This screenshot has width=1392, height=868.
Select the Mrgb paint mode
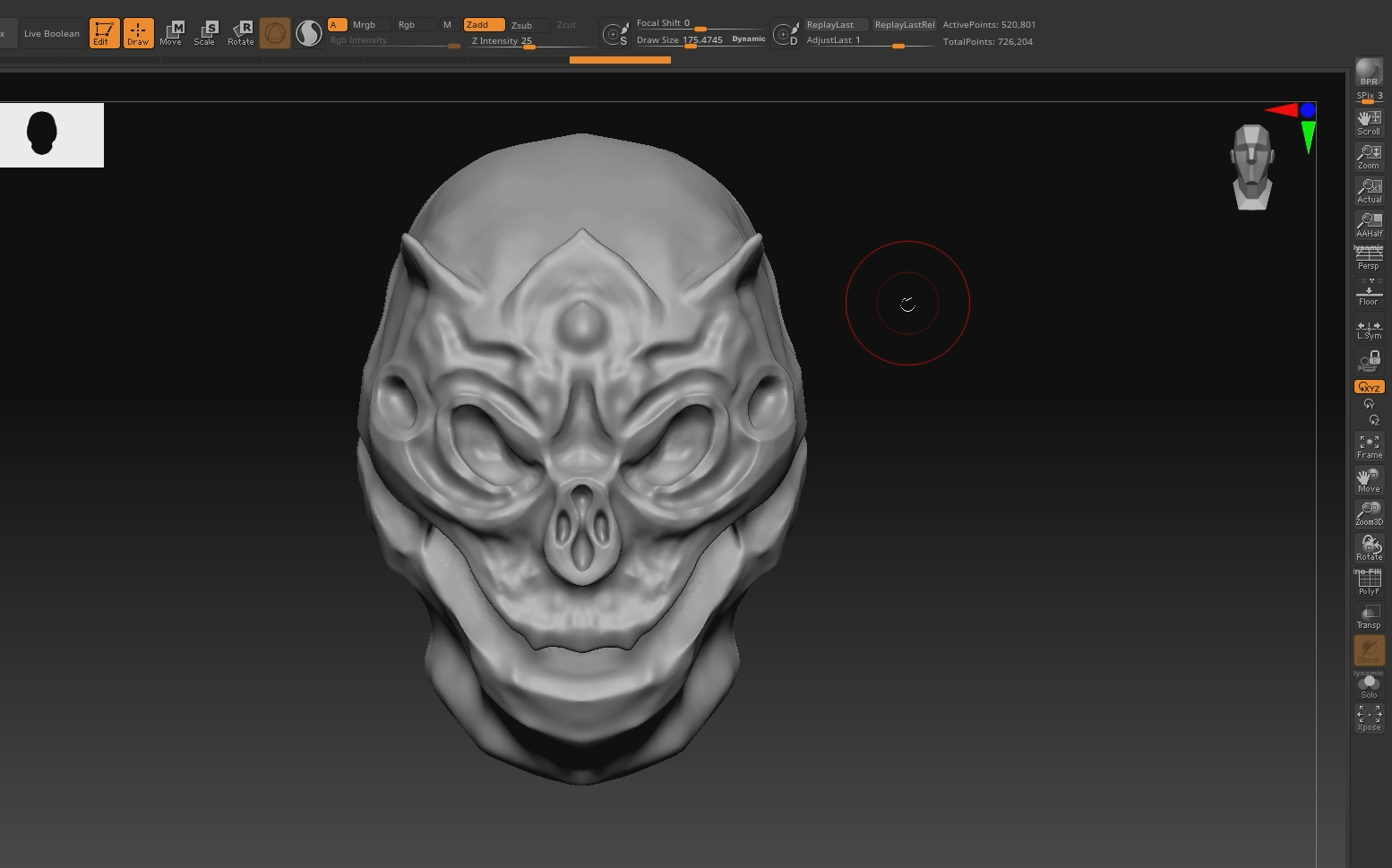(x=364, y=25)
